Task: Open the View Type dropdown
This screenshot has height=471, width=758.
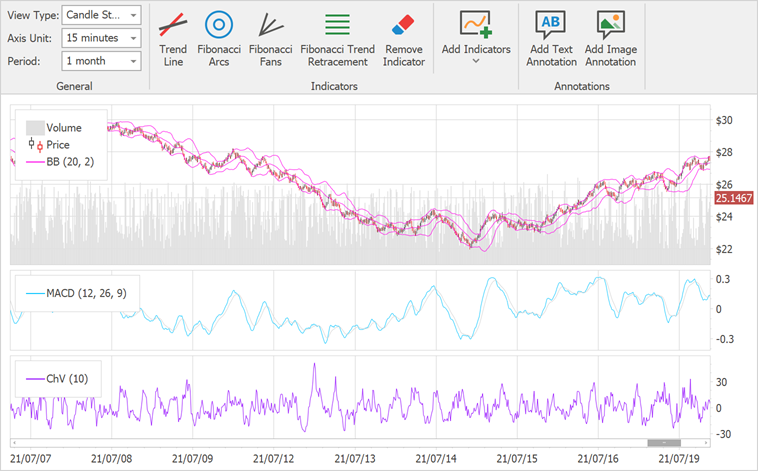Action: pos(102,15)
